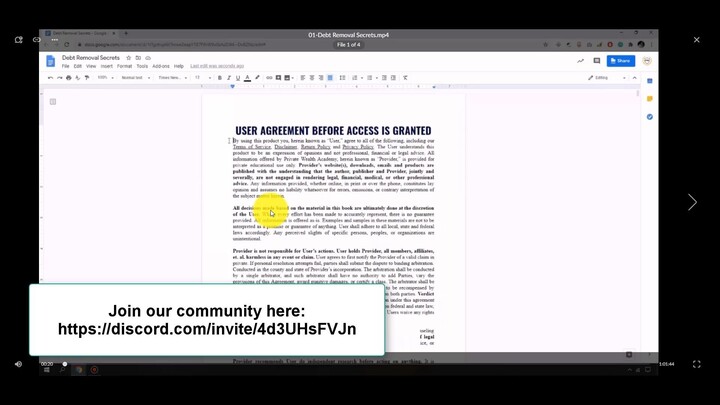Click the blue Share button
Viewport: 720px width, 405px height.
[620, 61]
